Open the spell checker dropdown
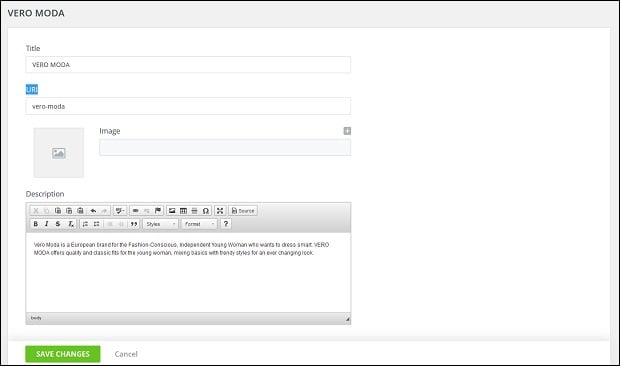The width and height of the screenshot is (620, 366). click(x=120, y=211)
